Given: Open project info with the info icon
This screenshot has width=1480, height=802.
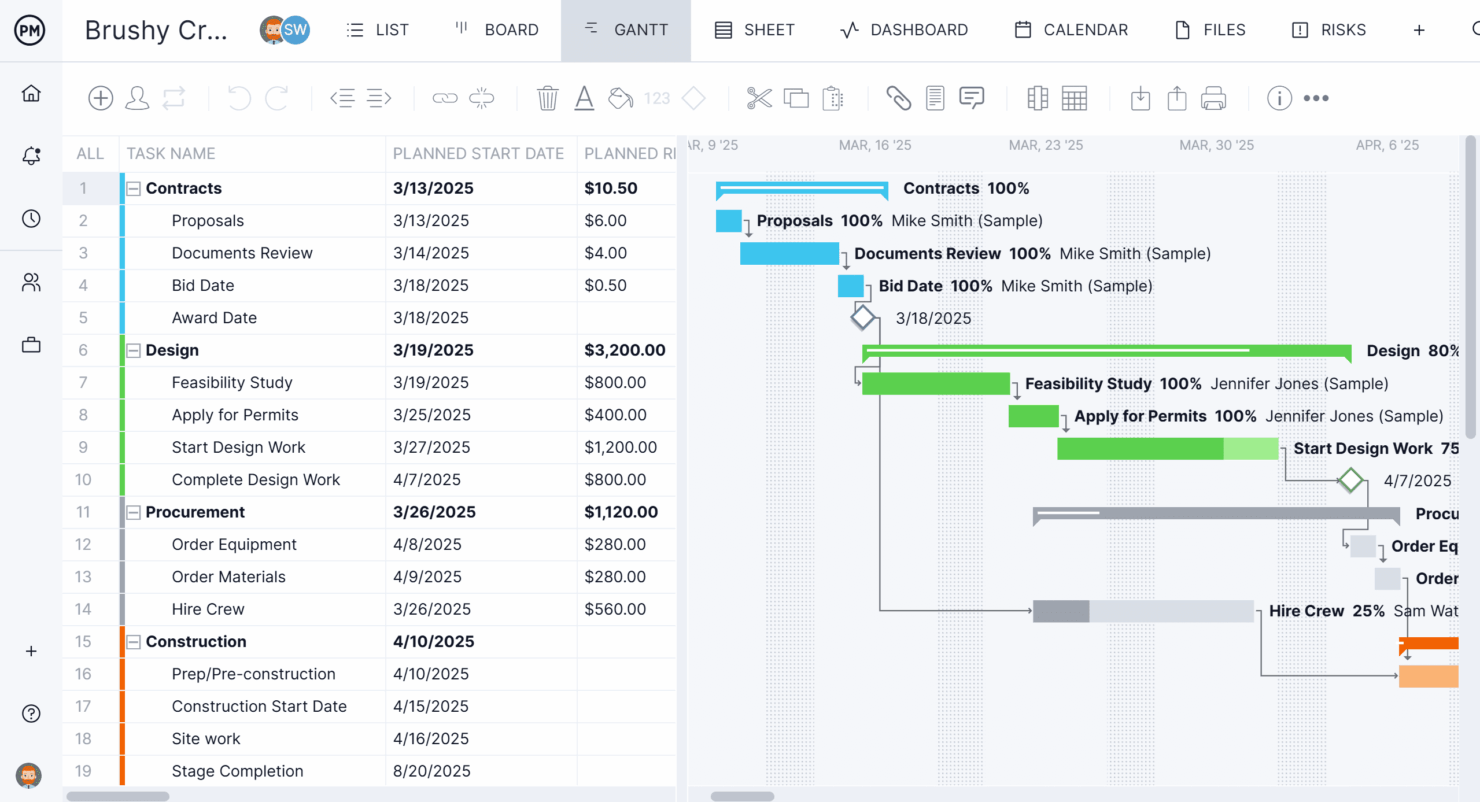Looking at the screenshot, I should [x=1279, y=97].
